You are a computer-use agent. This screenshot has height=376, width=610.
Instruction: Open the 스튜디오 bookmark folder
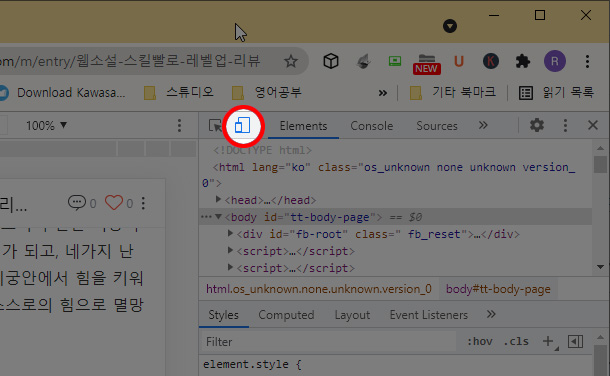[179, 93]
